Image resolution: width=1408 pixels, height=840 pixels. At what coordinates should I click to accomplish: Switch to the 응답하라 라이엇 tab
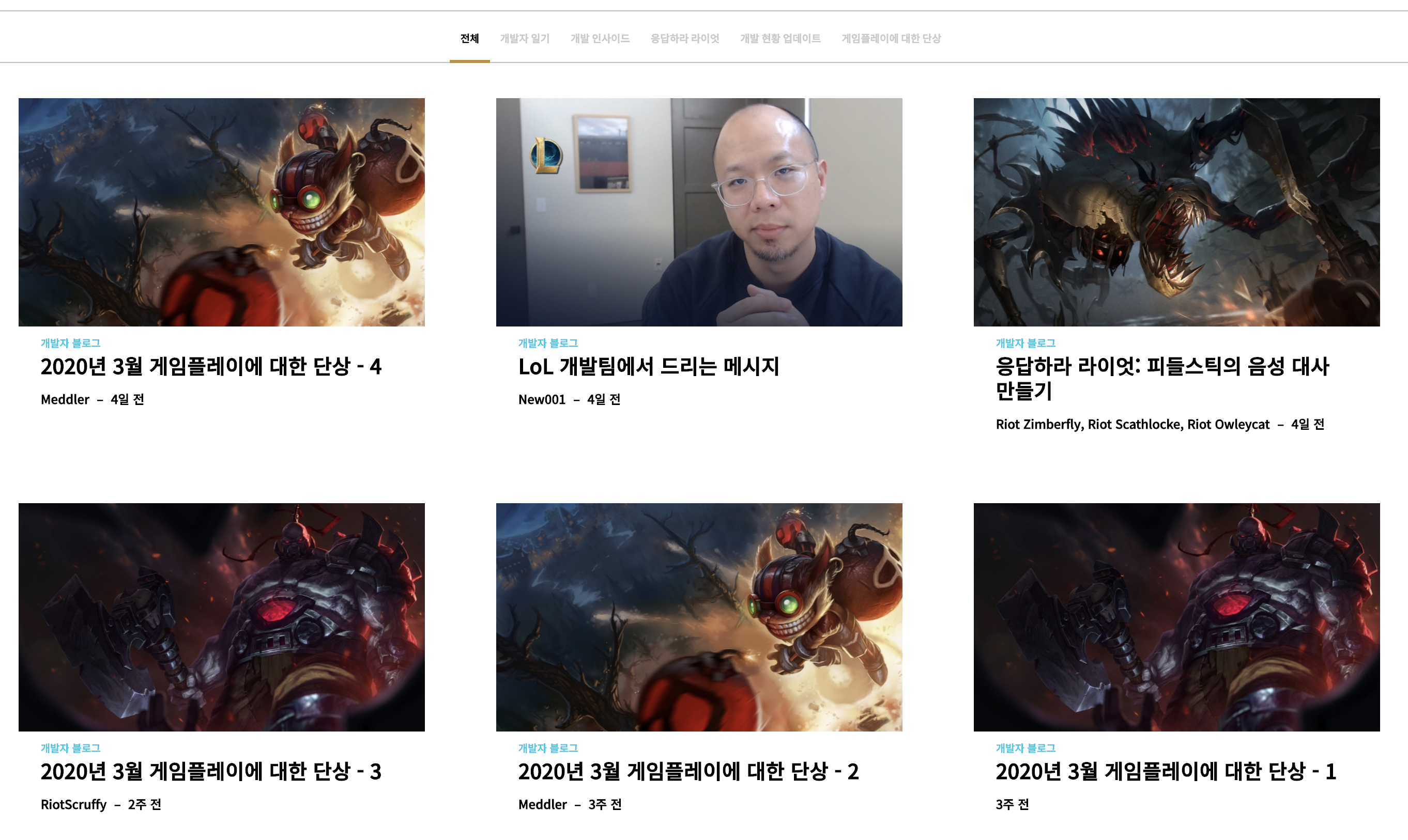(684, 39)
